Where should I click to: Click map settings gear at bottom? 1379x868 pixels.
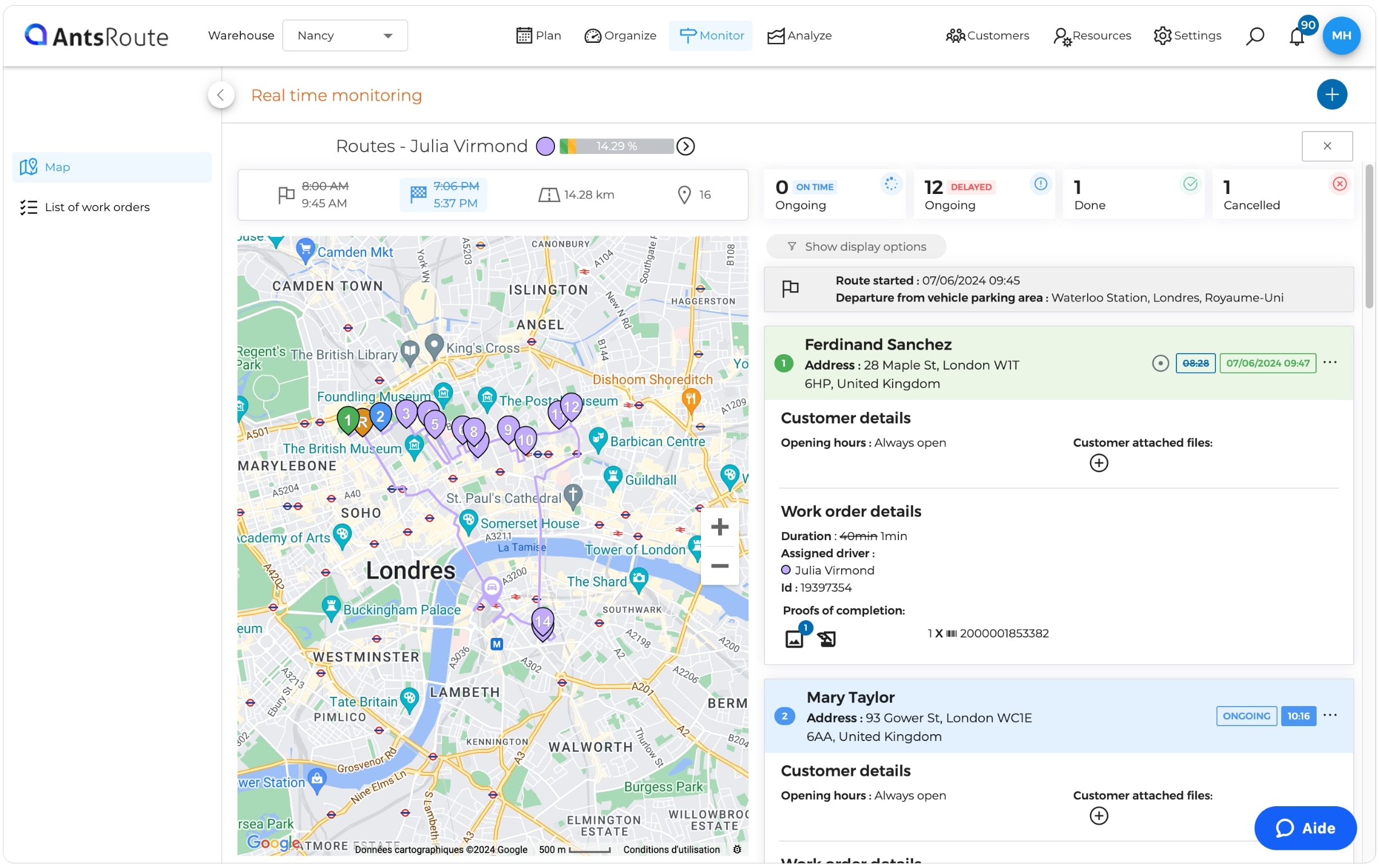(737, 850)
